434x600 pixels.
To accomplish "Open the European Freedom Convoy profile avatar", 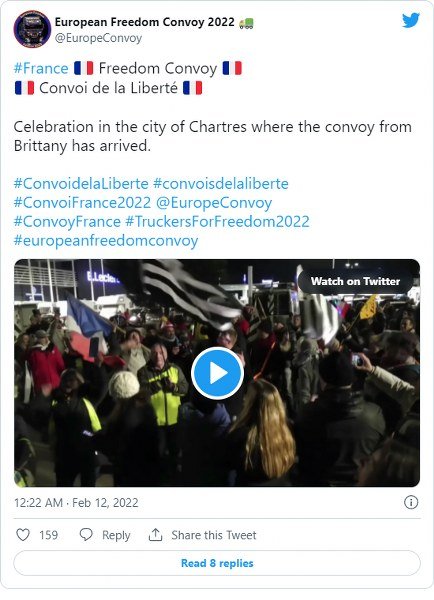I will [x=32, y=29].
